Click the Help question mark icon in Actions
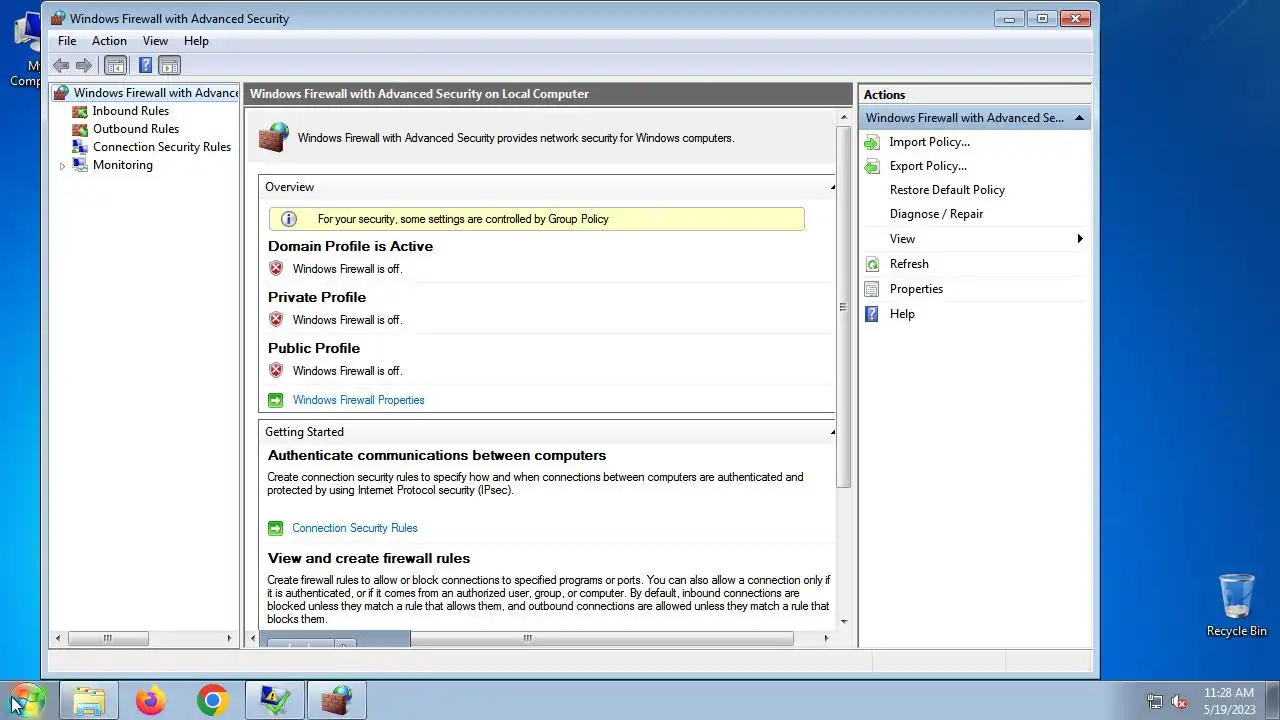Image resolution: width=1280 pixels, height=720 pixels. click(872, 314)
